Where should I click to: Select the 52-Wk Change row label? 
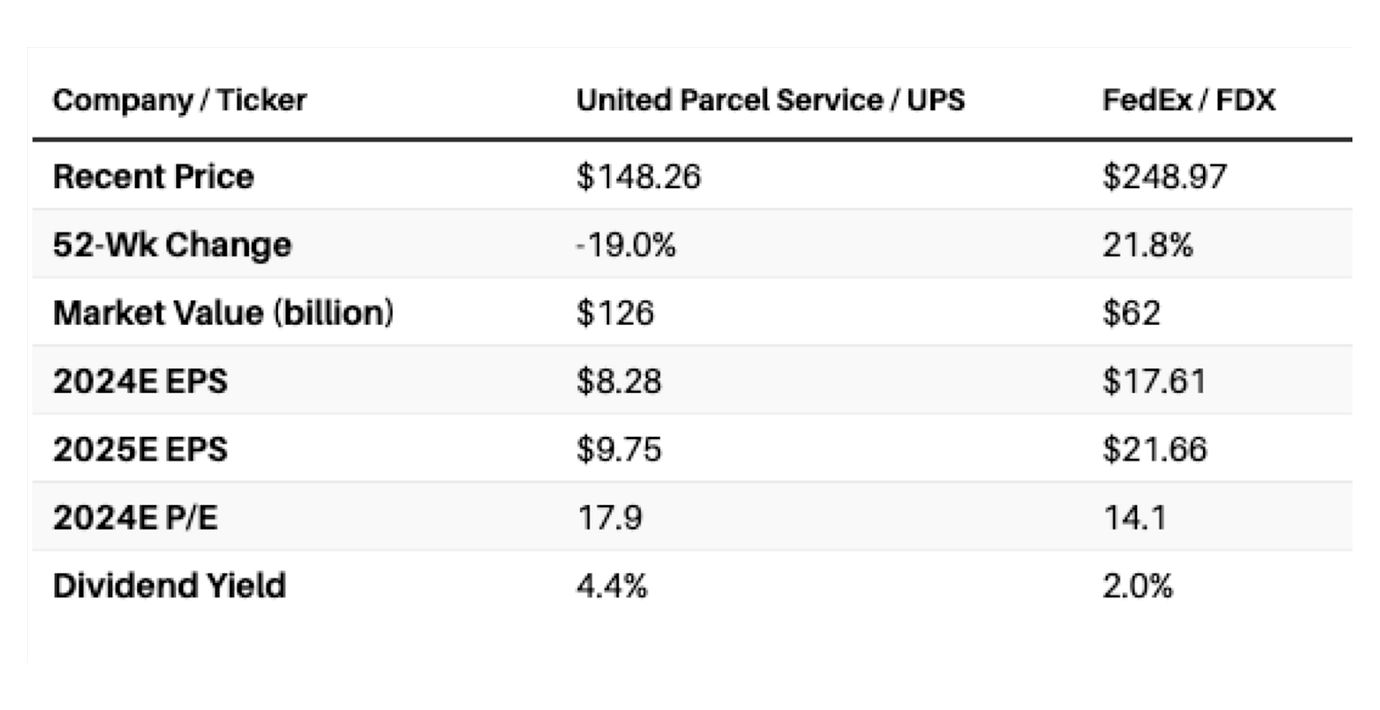pyautogui.click(x=172, y=244)
